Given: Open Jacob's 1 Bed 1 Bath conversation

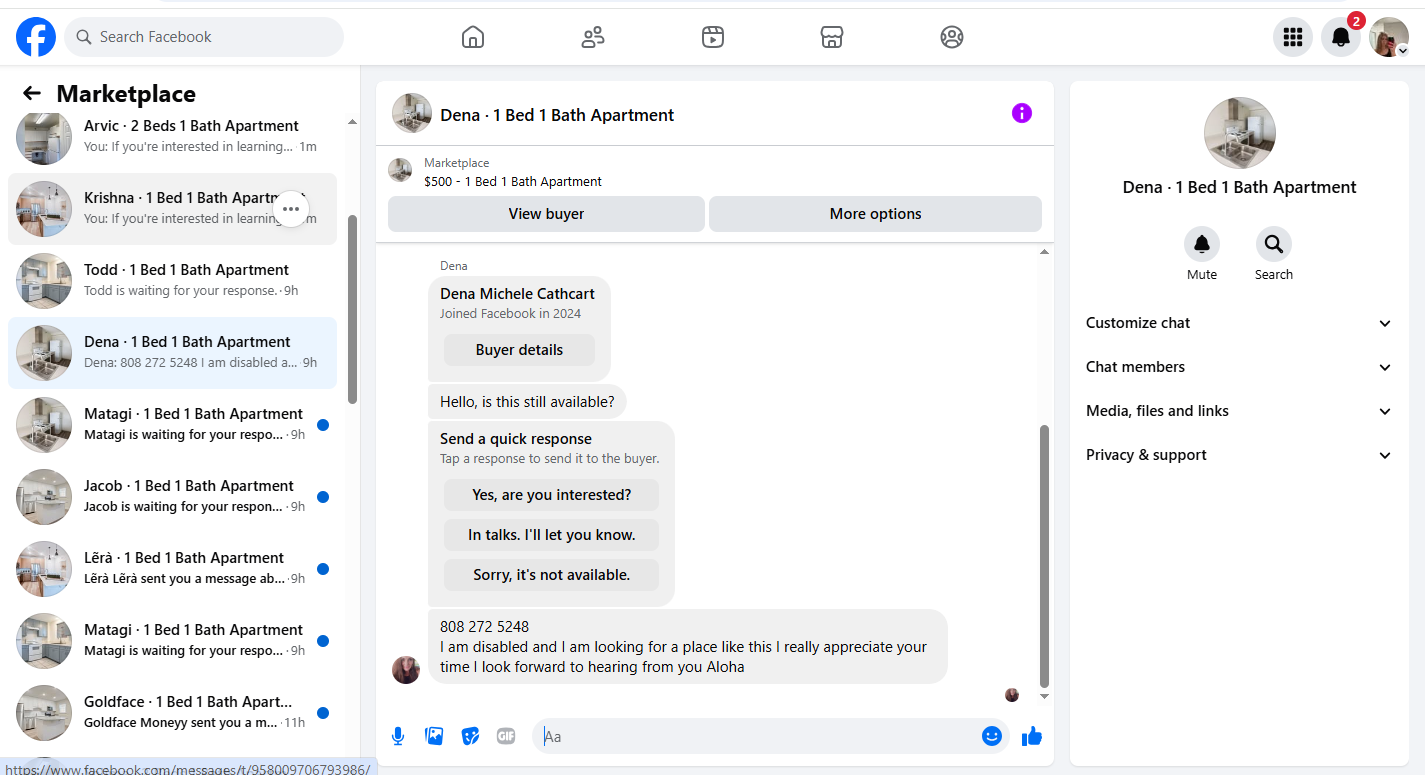Looking at the screenshot, I should coord(172,497).
